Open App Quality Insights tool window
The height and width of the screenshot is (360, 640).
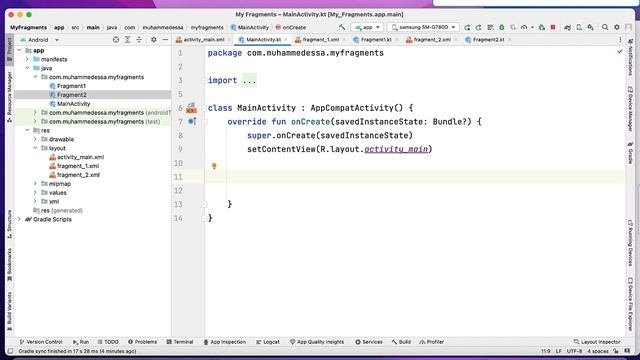coord(317,342)
